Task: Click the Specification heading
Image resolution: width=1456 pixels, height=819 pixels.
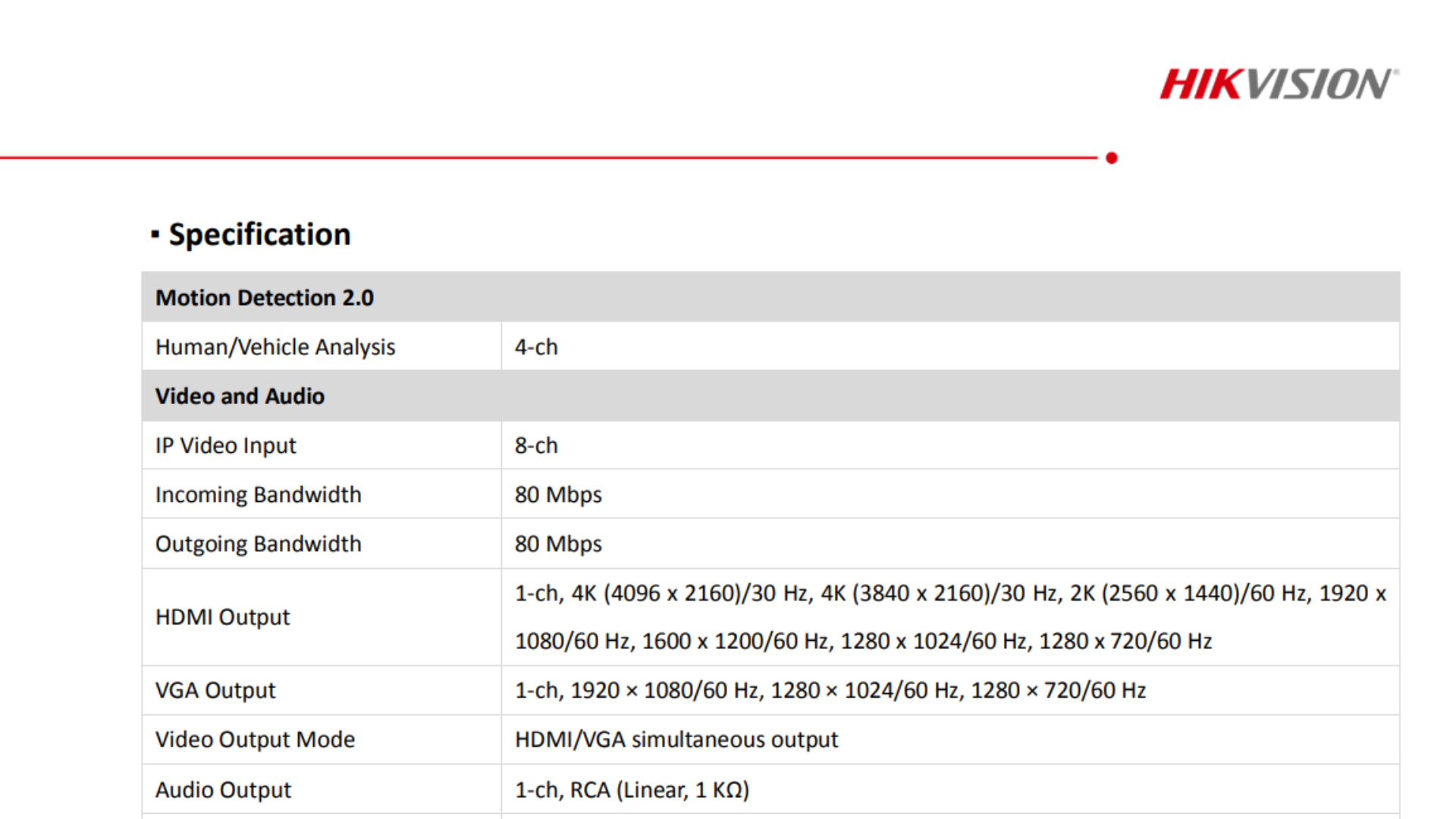Action: click(259, 234)
